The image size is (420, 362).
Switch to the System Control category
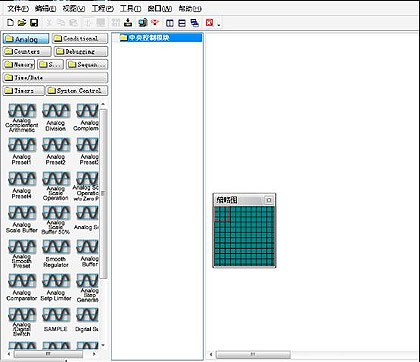(77, 91)
